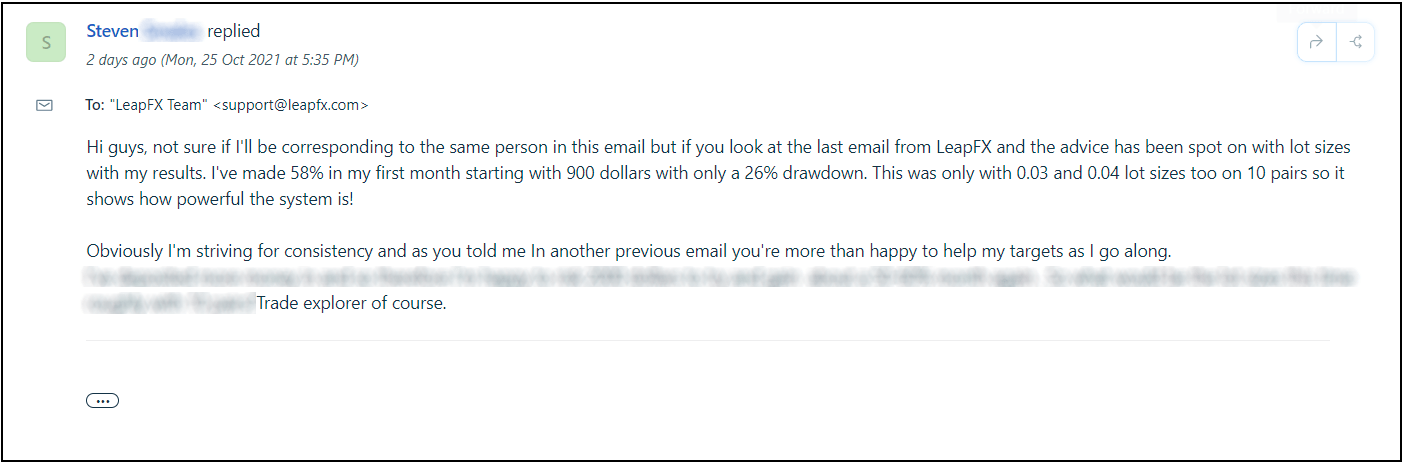Click the "replied" status text
Viewport: 1404px width, 464px height.
point(234,31)
